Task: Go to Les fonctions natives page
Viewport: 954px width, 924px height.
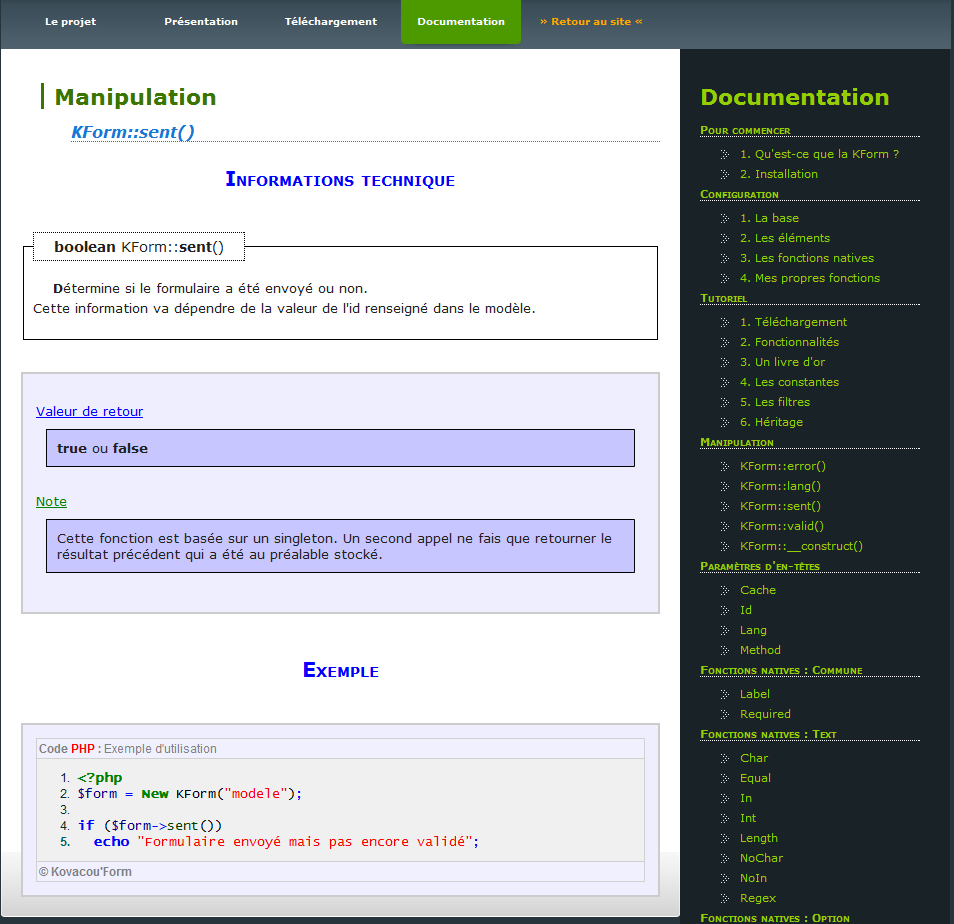Action: 807,259
